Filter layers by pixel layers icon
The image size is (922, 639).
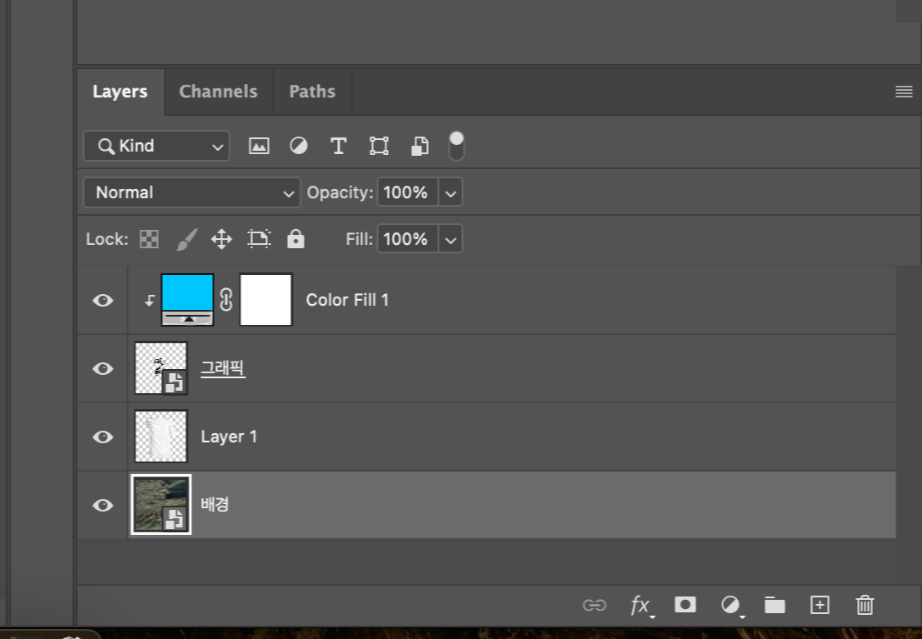(259, 146)
